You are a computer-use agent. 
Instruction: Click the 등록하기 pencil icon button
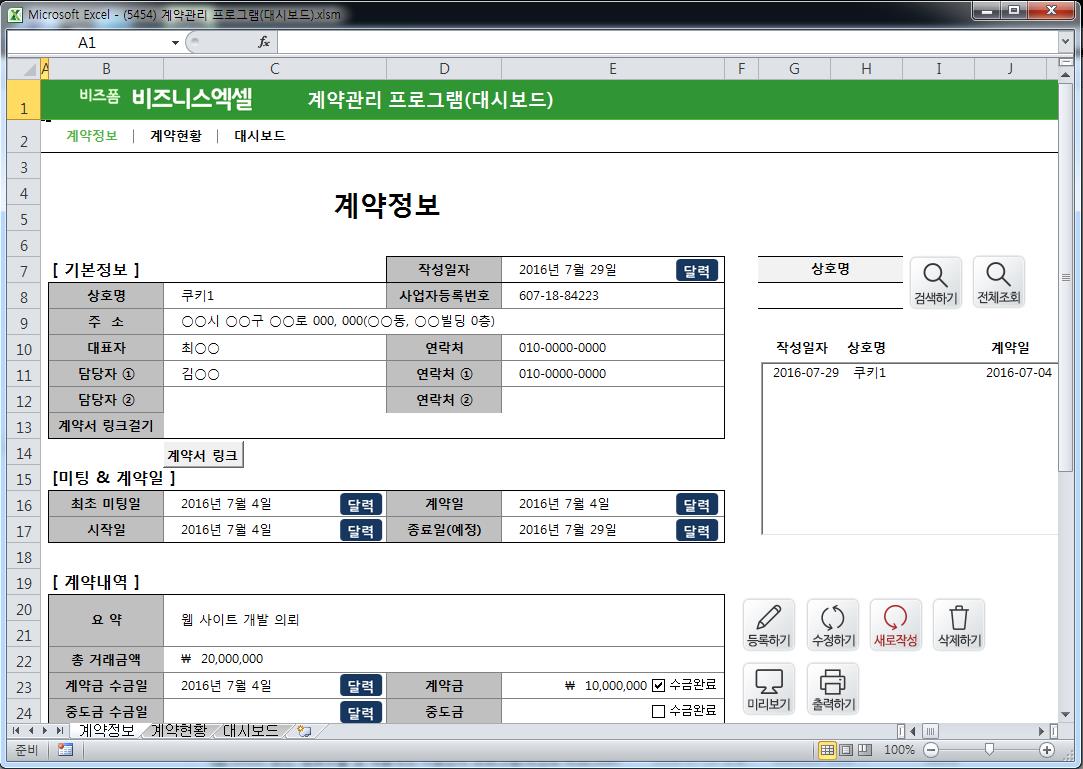[x=769, y=625]
